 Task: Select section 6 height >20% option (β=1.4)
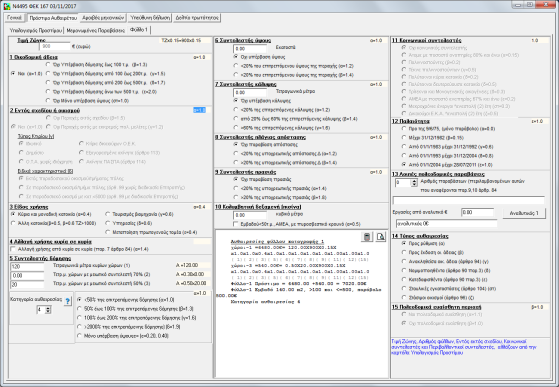[293, 75]
